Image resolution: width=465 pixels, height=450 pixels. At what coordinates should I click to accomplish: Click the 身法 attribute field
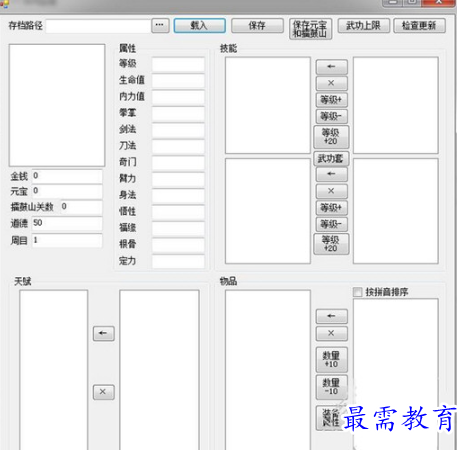(x=178, y=195)
